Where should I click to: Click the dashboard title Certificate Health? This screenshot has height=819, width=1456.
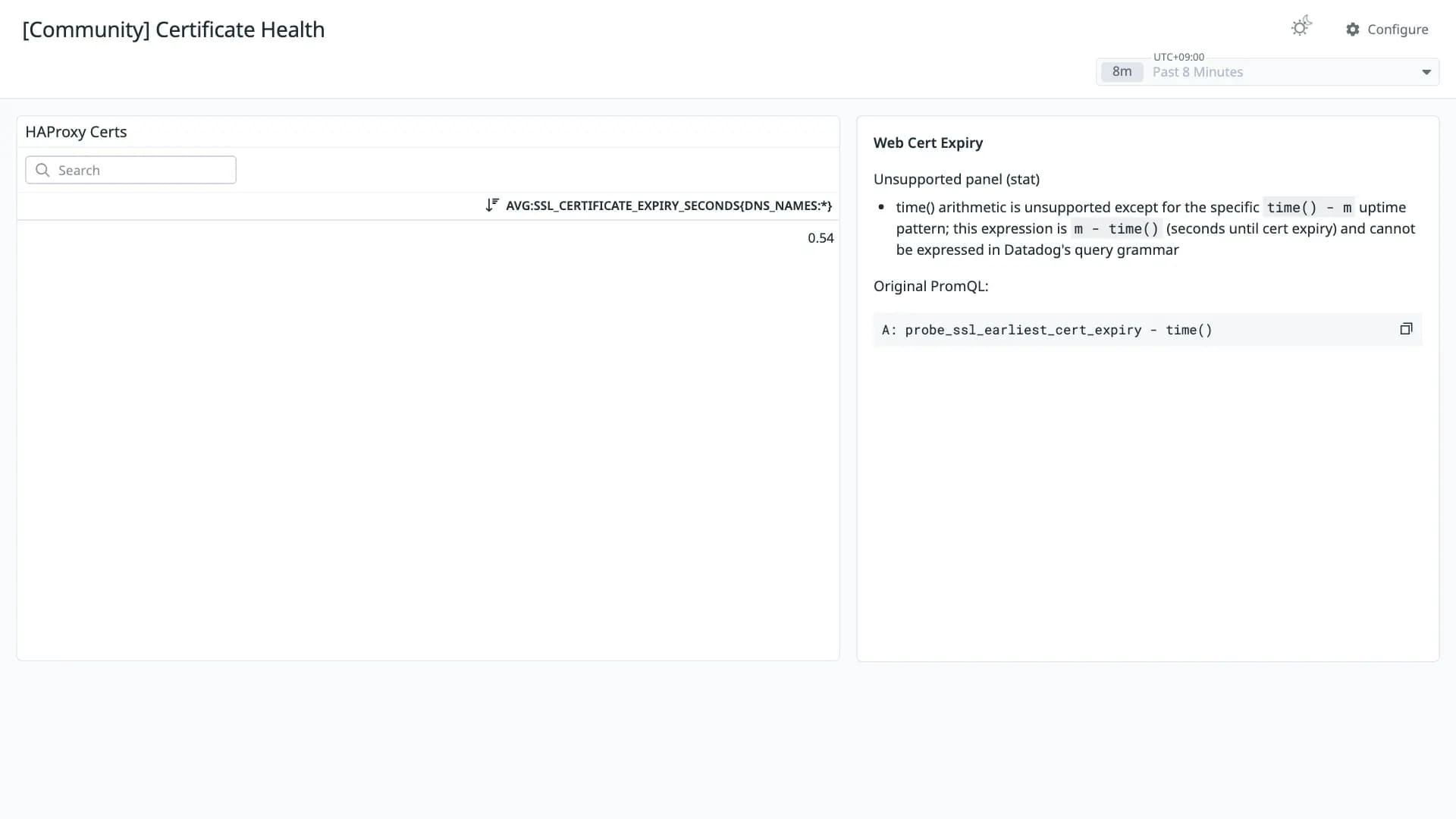(x=174, y=30)
